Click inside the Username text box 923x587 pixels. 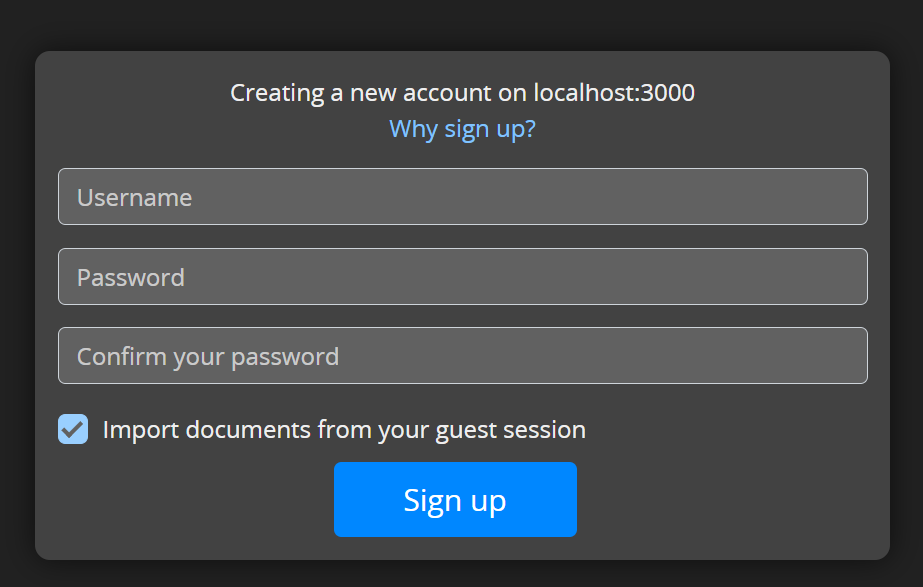coord(461,196)
